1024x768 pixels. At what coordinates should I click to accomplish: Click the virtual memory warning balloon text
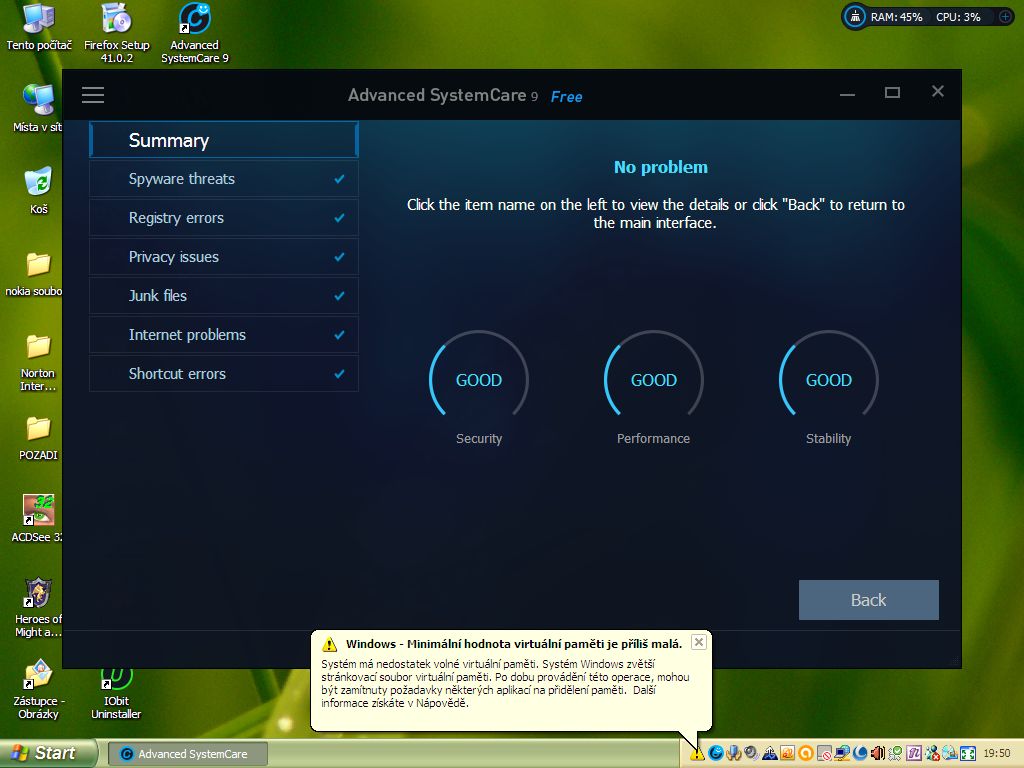tap(505, 684)
